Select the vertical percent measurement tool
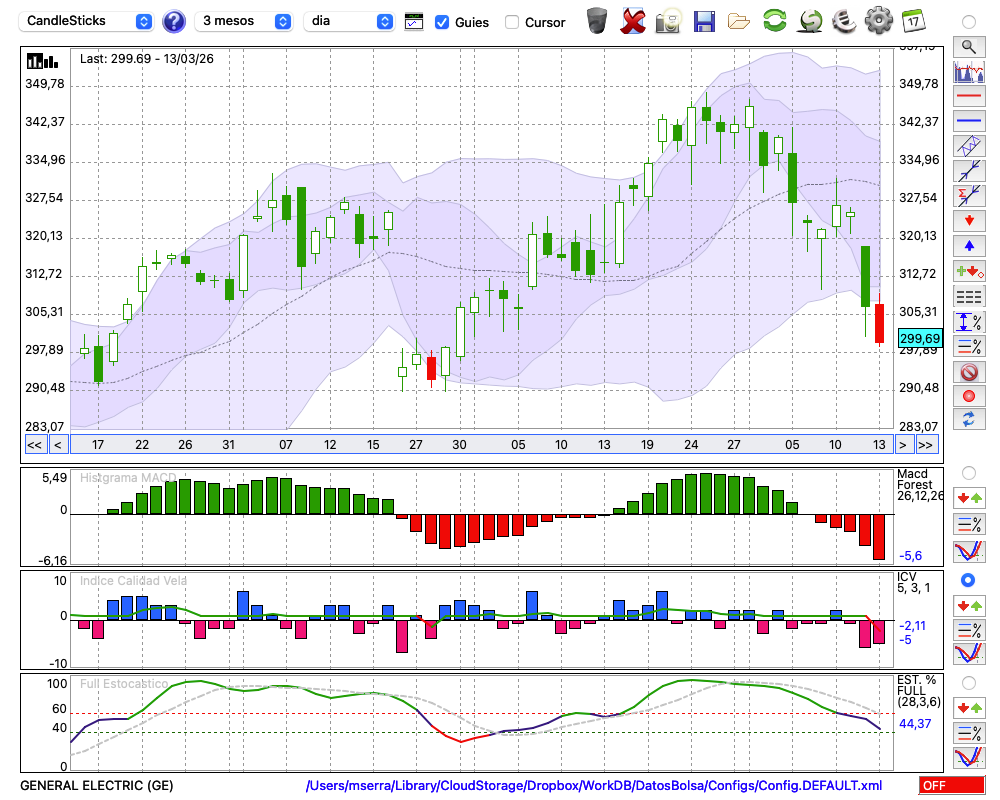Screen dimensions: 1000x800 point(969,322)
